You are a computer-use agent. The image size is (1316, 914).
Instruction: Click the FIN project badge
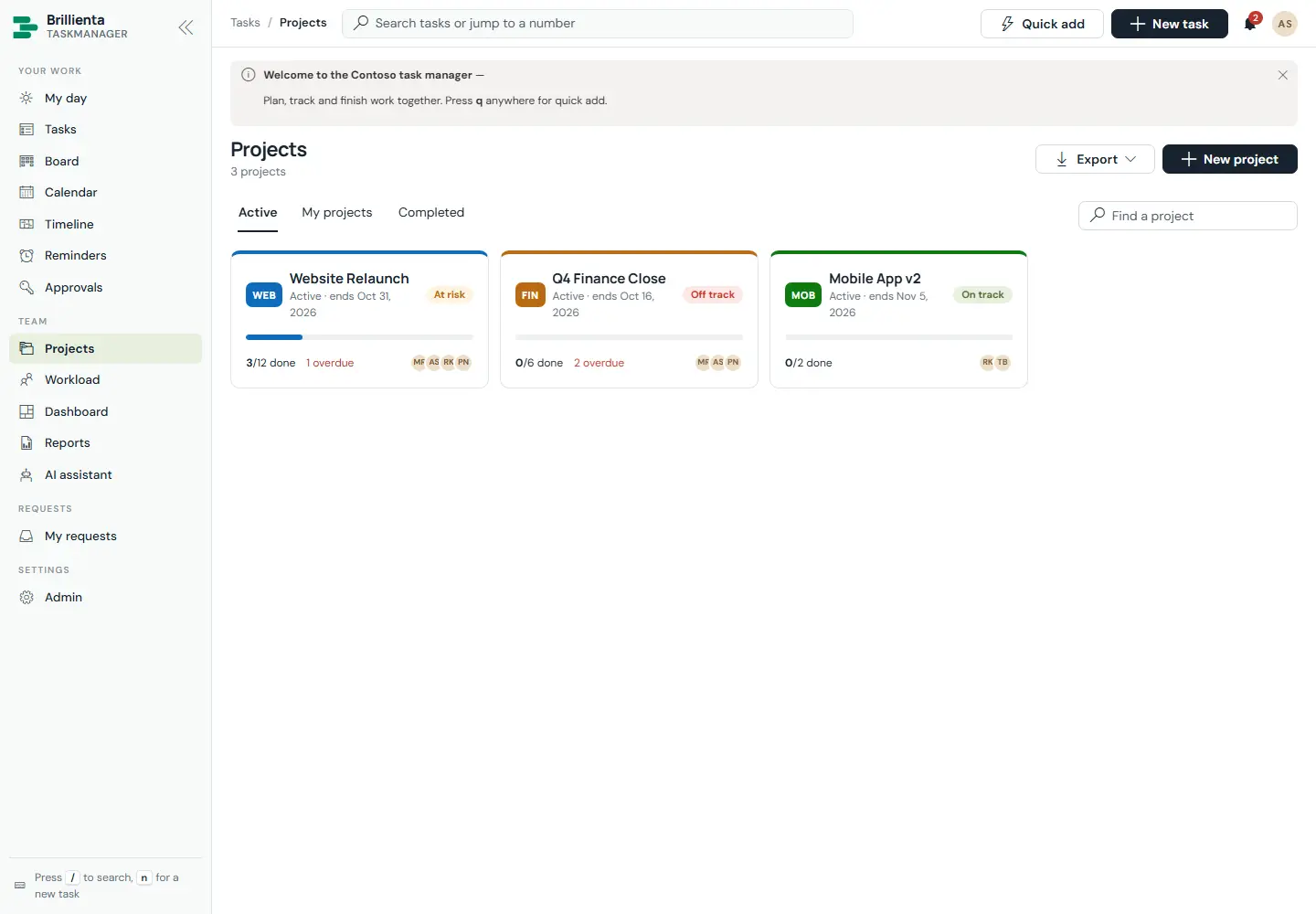pyautogui.click(x=530, y=295)
